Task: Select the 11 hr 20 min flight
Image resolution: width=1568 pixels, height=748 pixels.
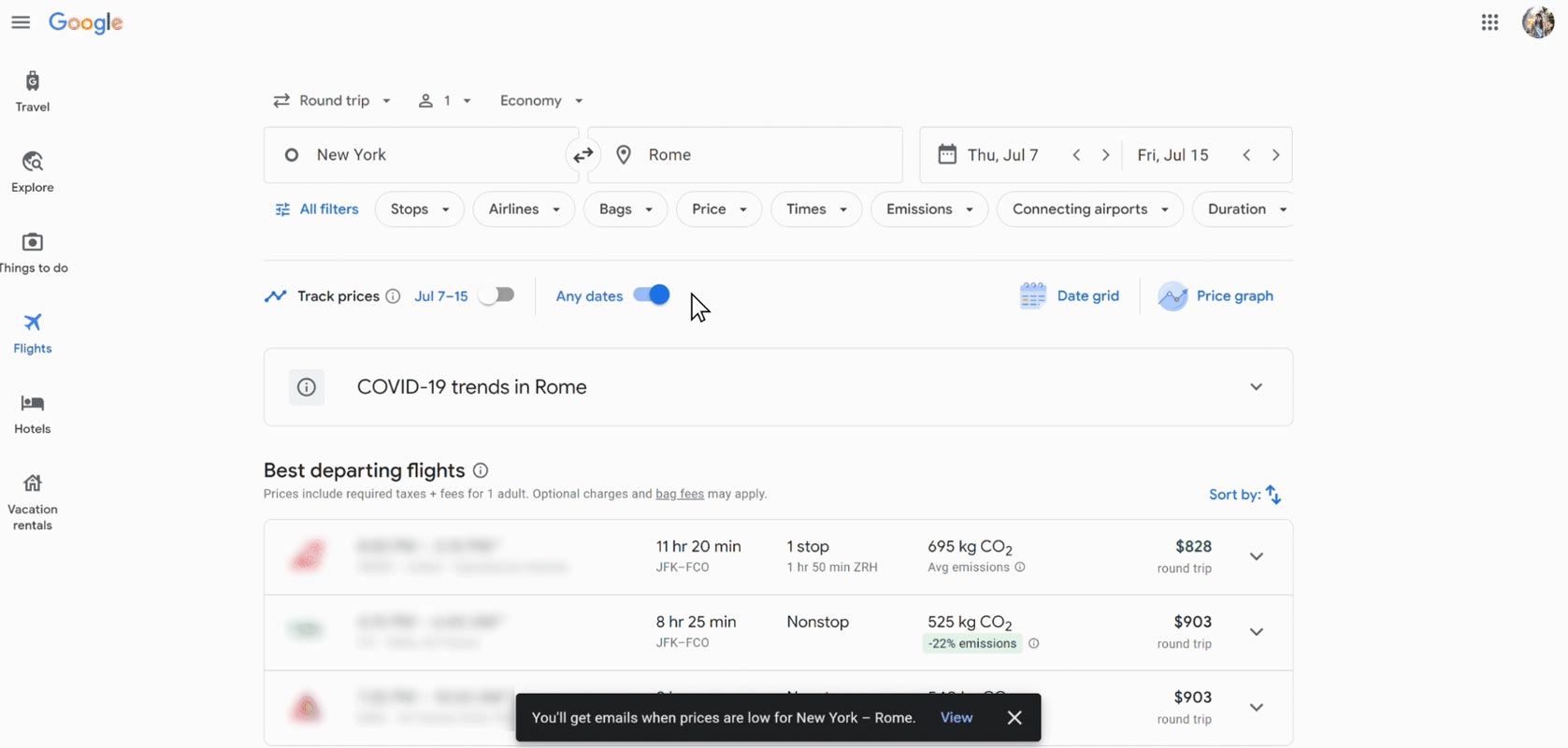Action: click(778, 557)
